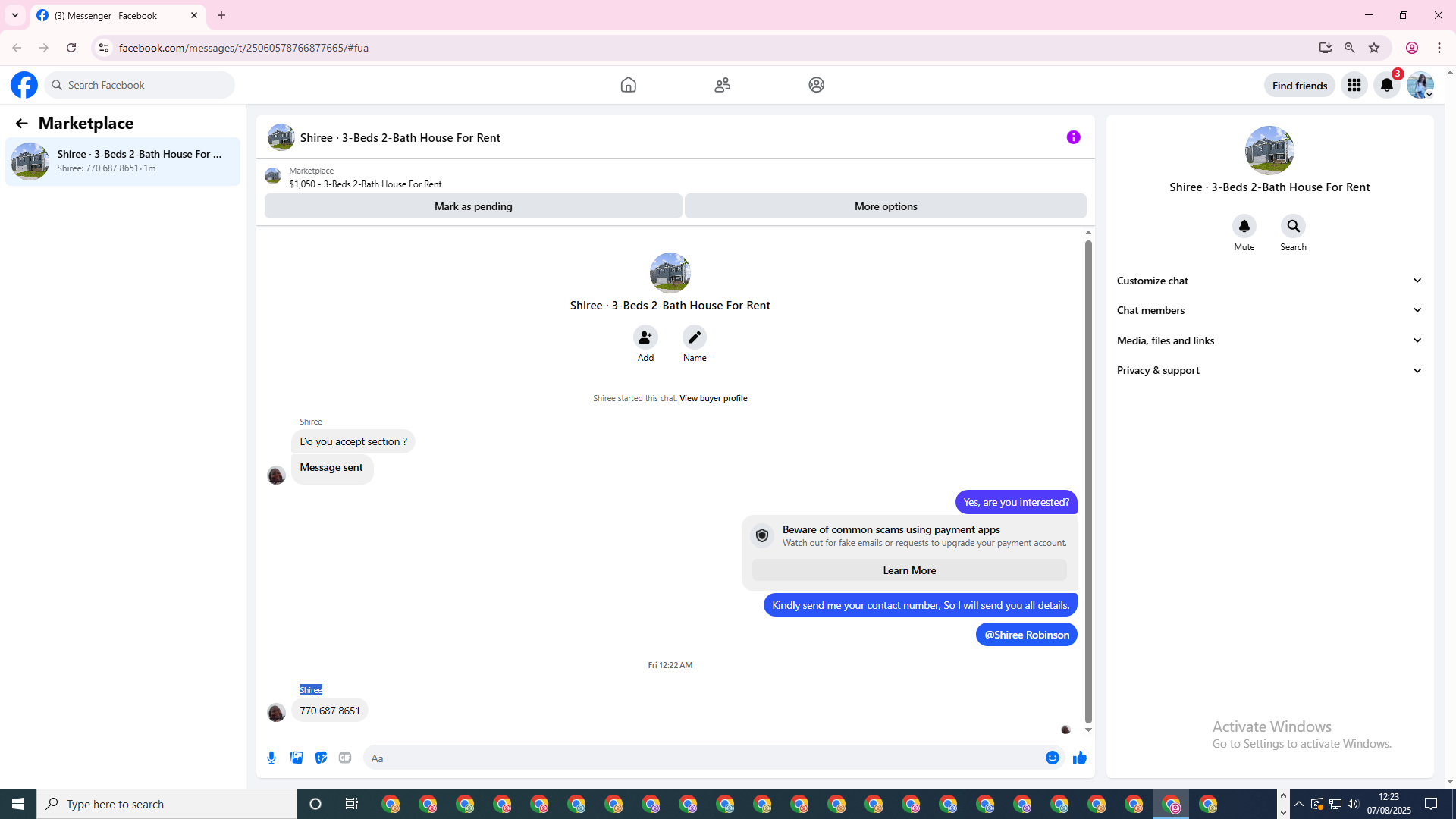Click the Mark as pending button

click(x=473, y=206)
